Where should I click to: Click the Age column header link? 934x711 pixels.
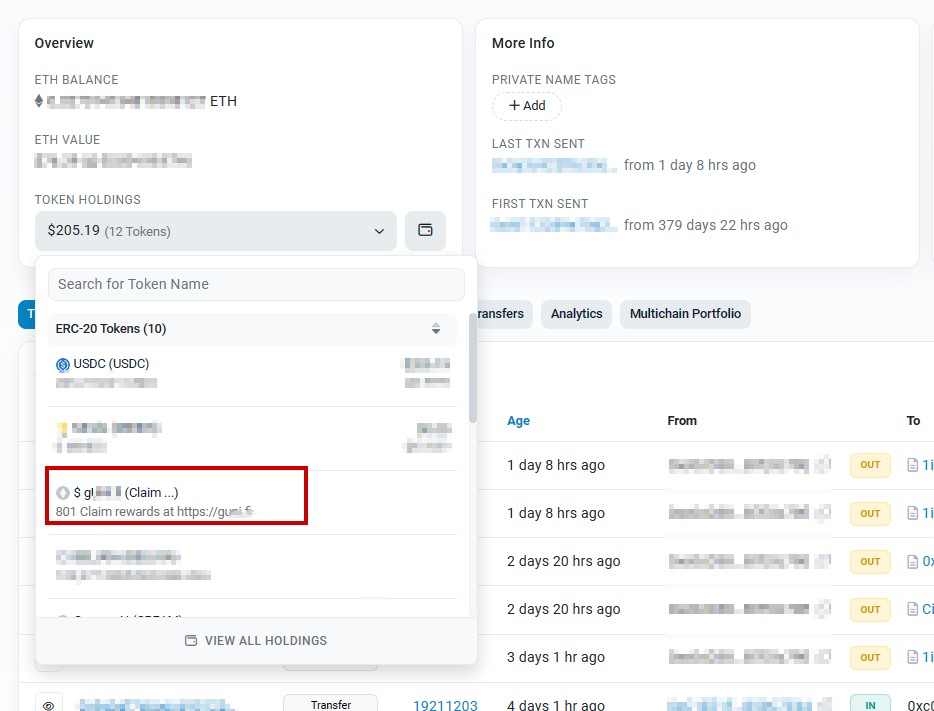(x=518, y=421)
